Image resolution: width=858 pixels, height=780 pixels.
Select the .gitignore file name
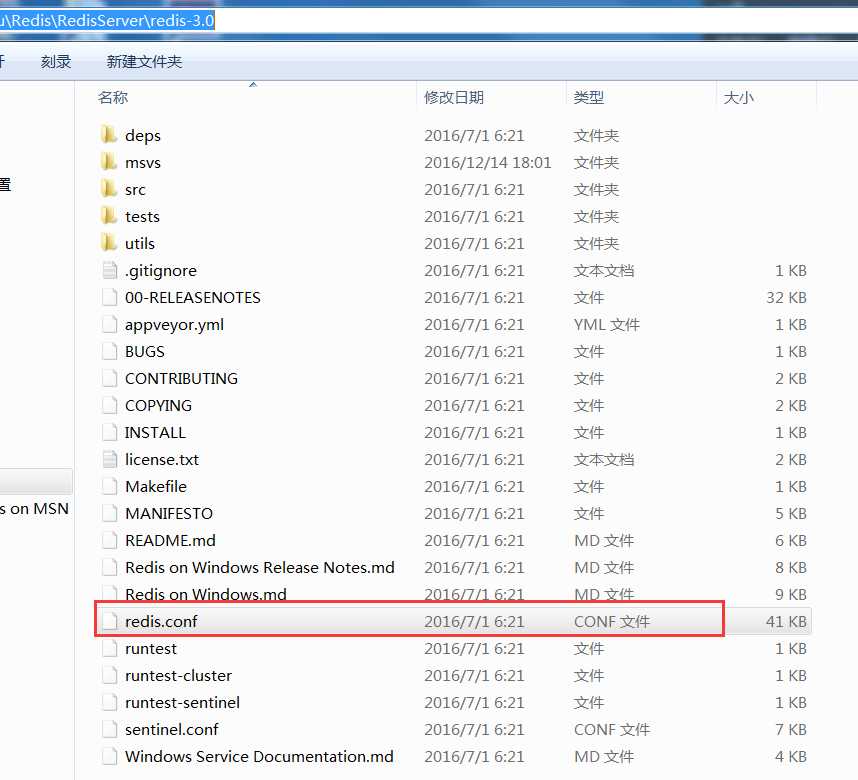[x=161, y=270]
